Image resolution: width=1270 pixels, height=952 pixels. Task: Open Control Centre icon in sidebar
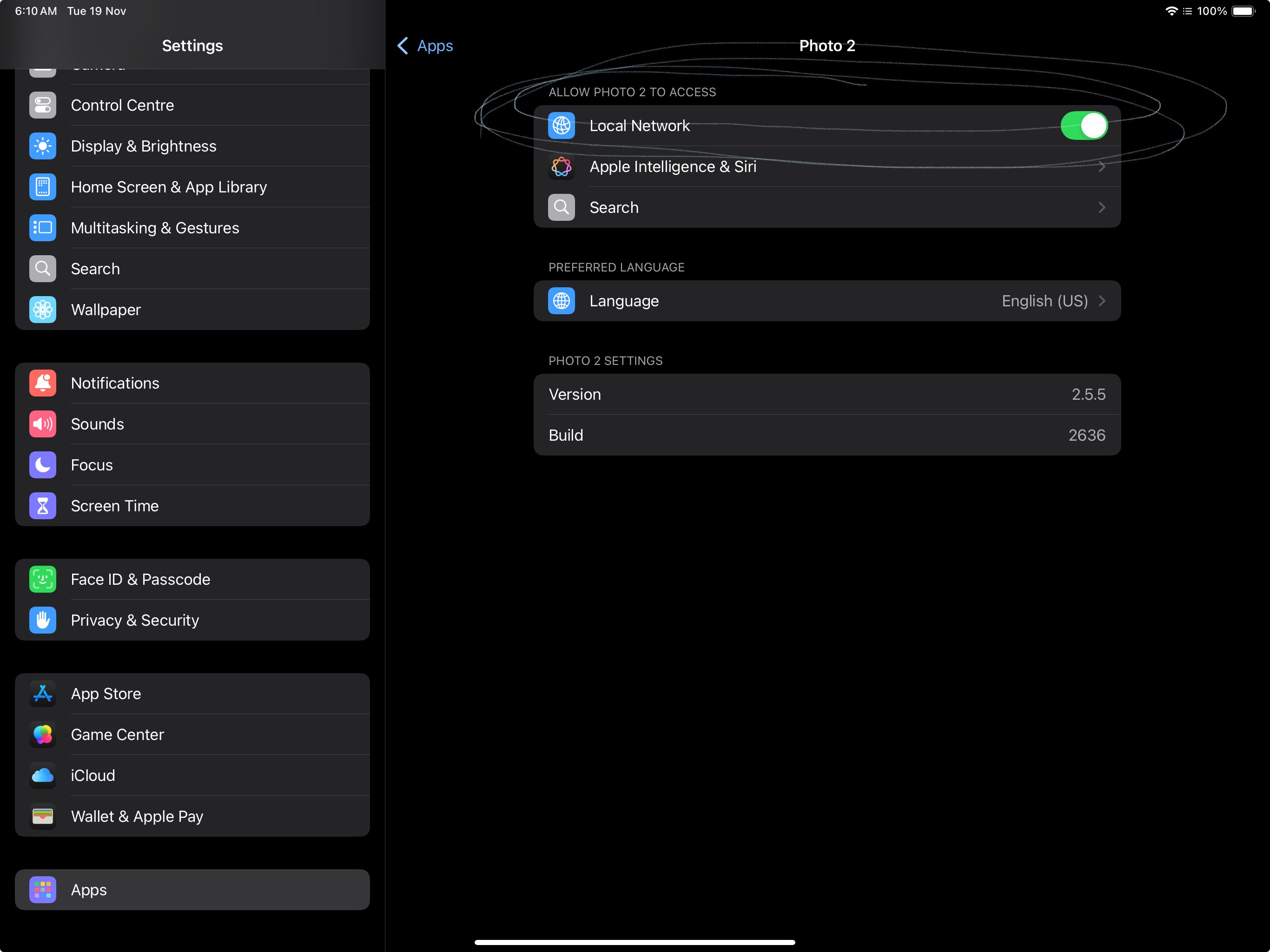pyautogui.click(x=42, y=105)
